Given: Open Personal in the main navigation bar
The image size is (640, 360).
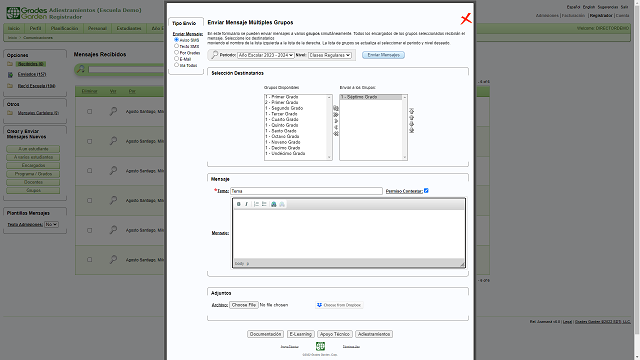Looking at the screenshot, I should point(97,28).
